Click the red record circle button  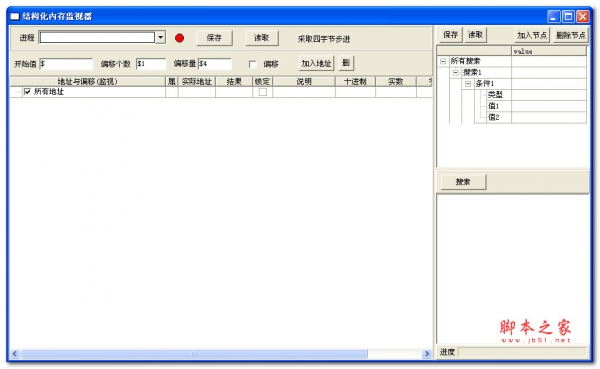click(179, 38)
